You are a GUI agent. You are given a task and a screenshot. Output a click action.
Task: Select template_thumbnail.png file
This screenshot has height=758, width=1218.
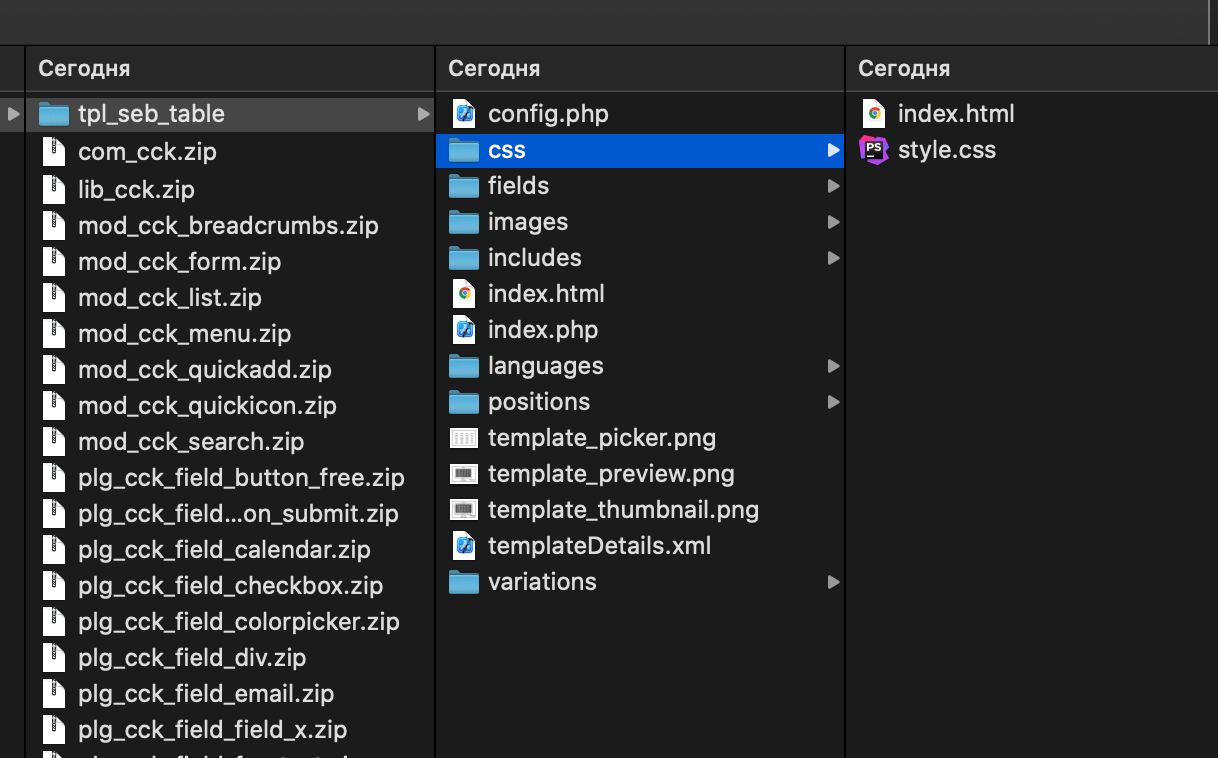tap(622, 510)
